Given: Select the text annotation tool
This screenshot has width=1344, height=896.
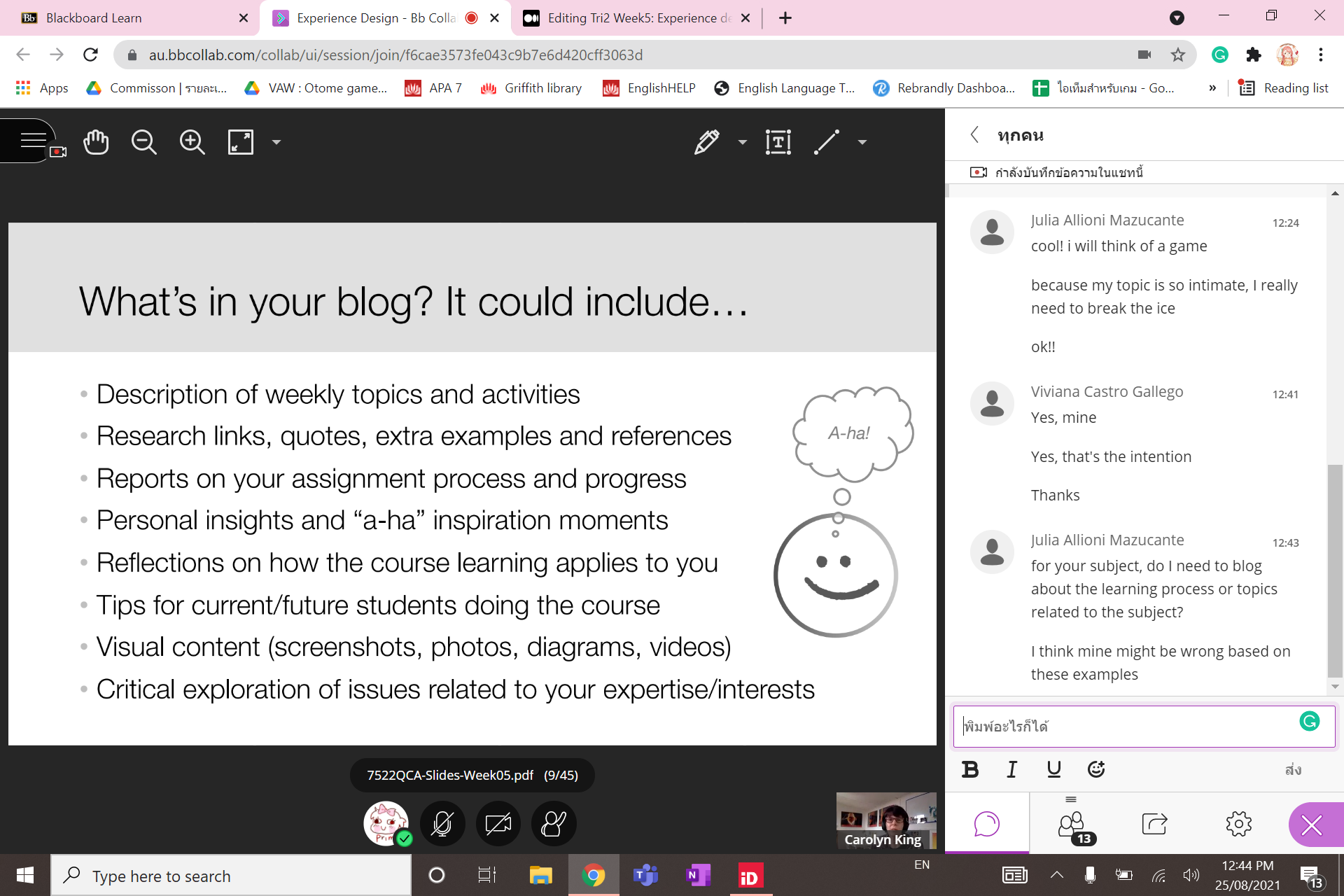Looking at the screenshot, I should (778, 142).
